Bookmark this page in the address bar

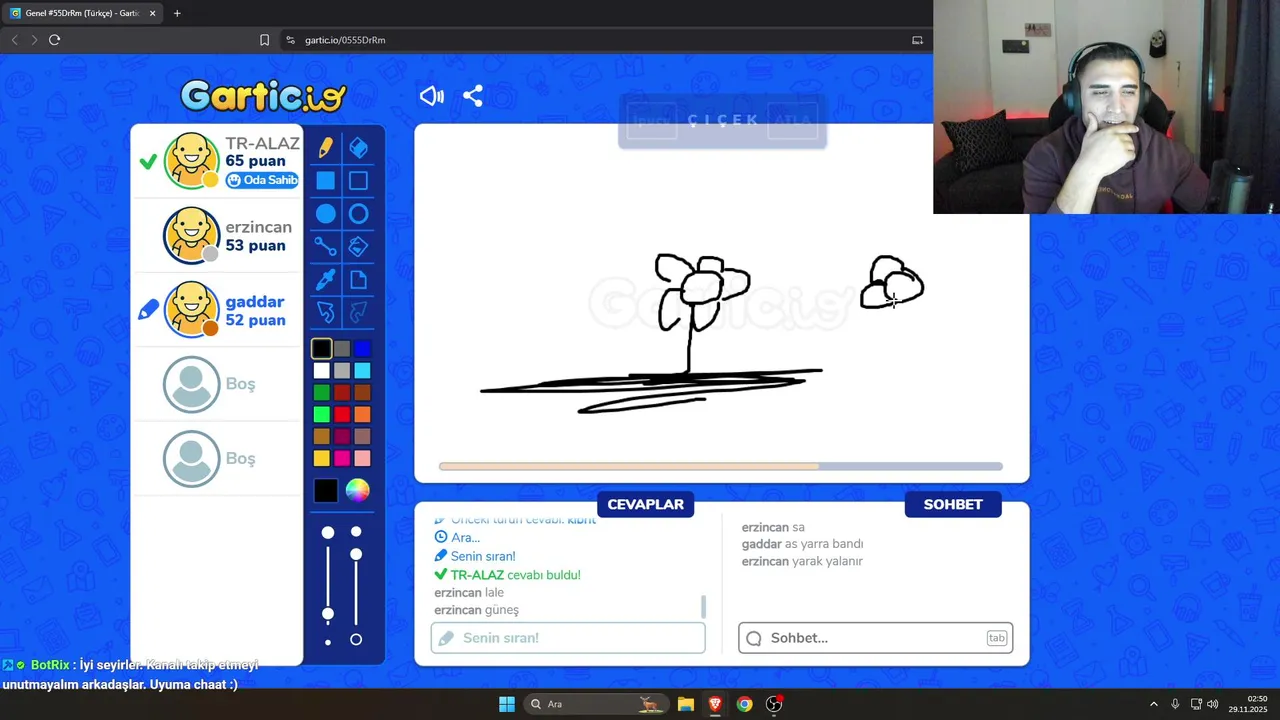(264, 40)
